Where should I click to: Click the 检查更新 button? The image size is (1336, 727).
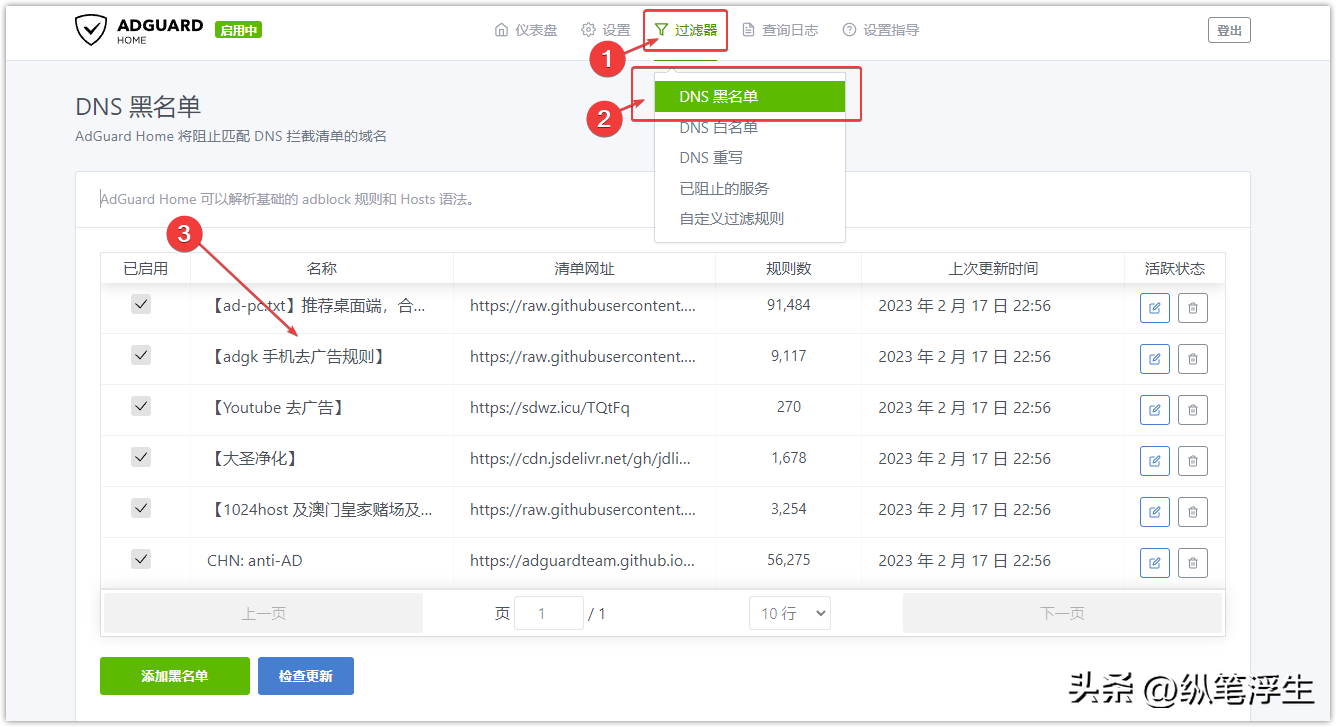pyautogui.click(x=306, y=676)
